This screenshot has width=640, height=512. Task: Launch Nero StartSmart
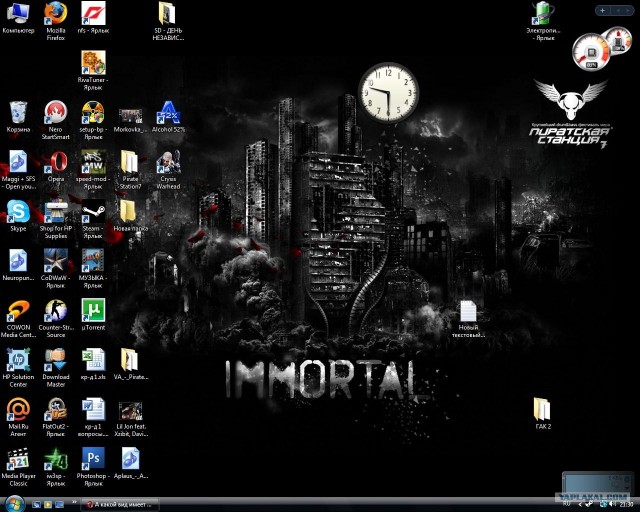coord(56,120)
